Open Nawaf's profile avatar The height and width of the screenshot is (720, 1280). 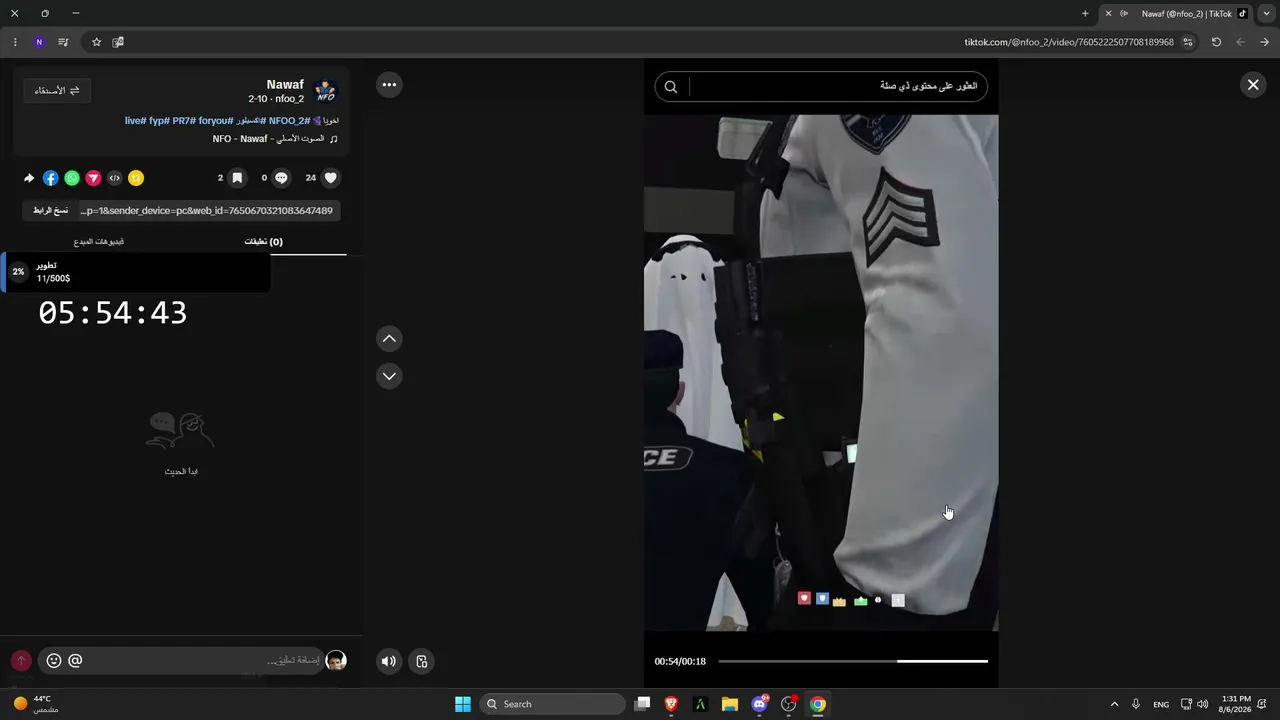325,92
